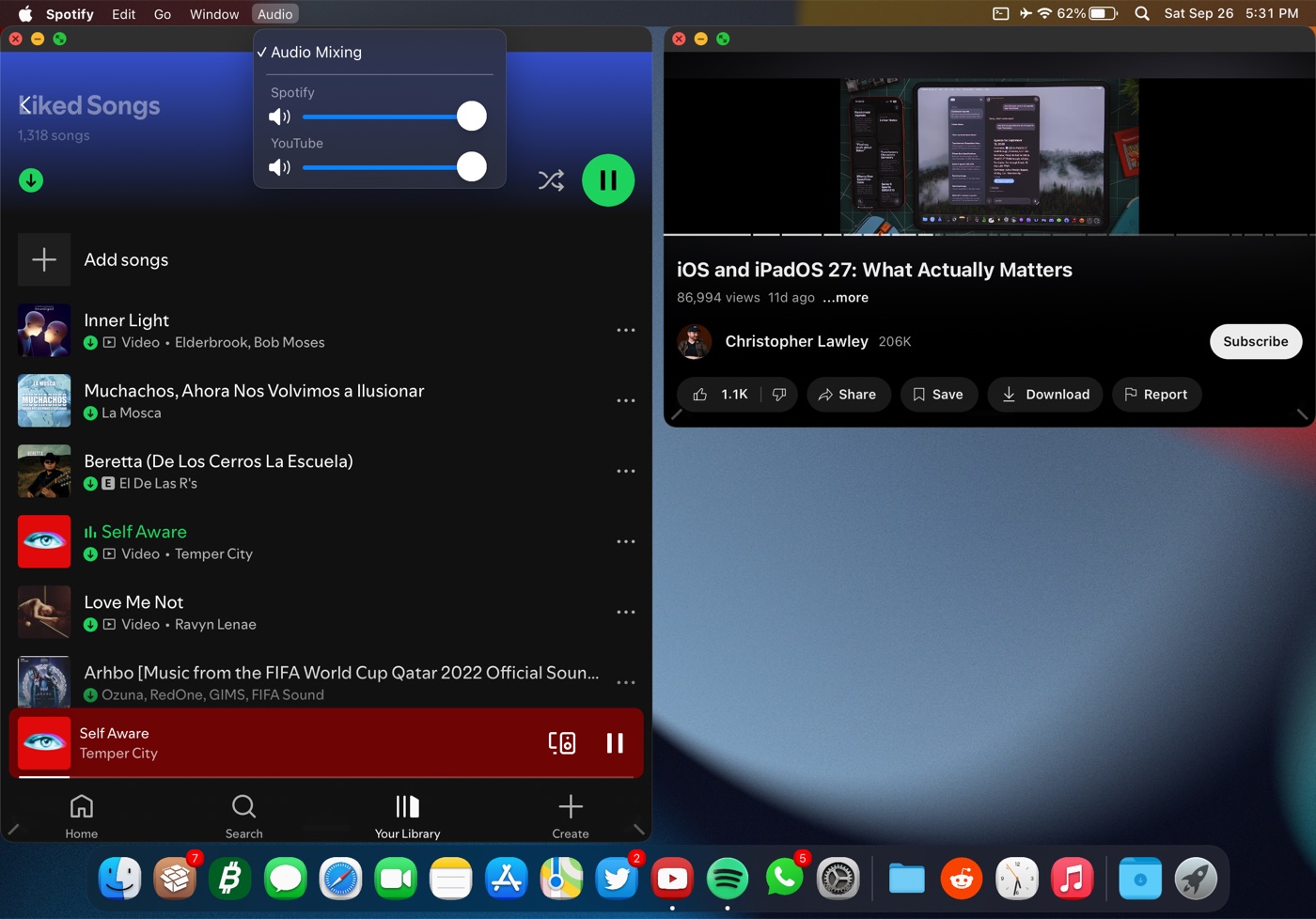Open Reddit from the dock

(x=962, y=879)
